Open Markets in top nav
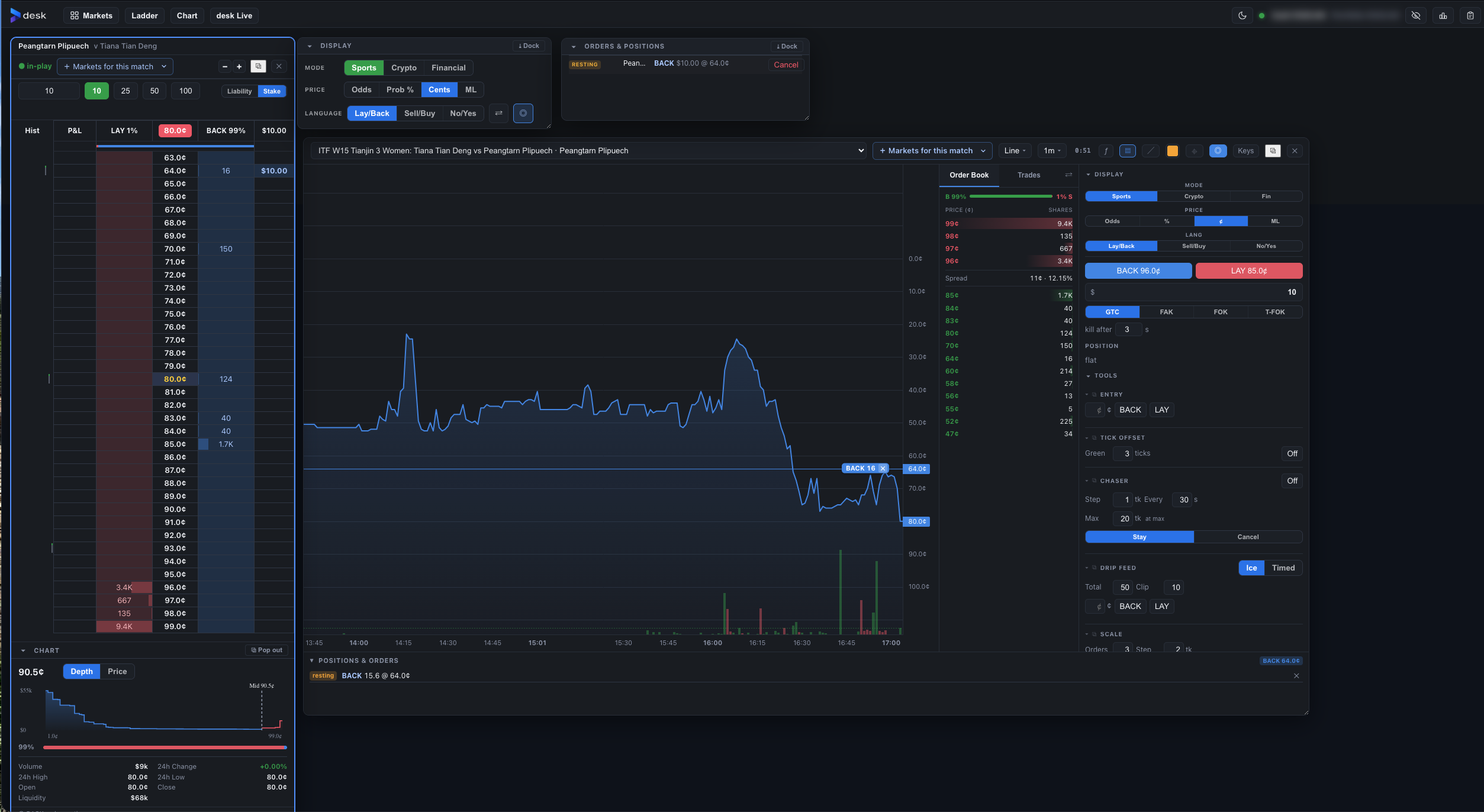This screenshot has width=1484, height=812. pos(91,15)
